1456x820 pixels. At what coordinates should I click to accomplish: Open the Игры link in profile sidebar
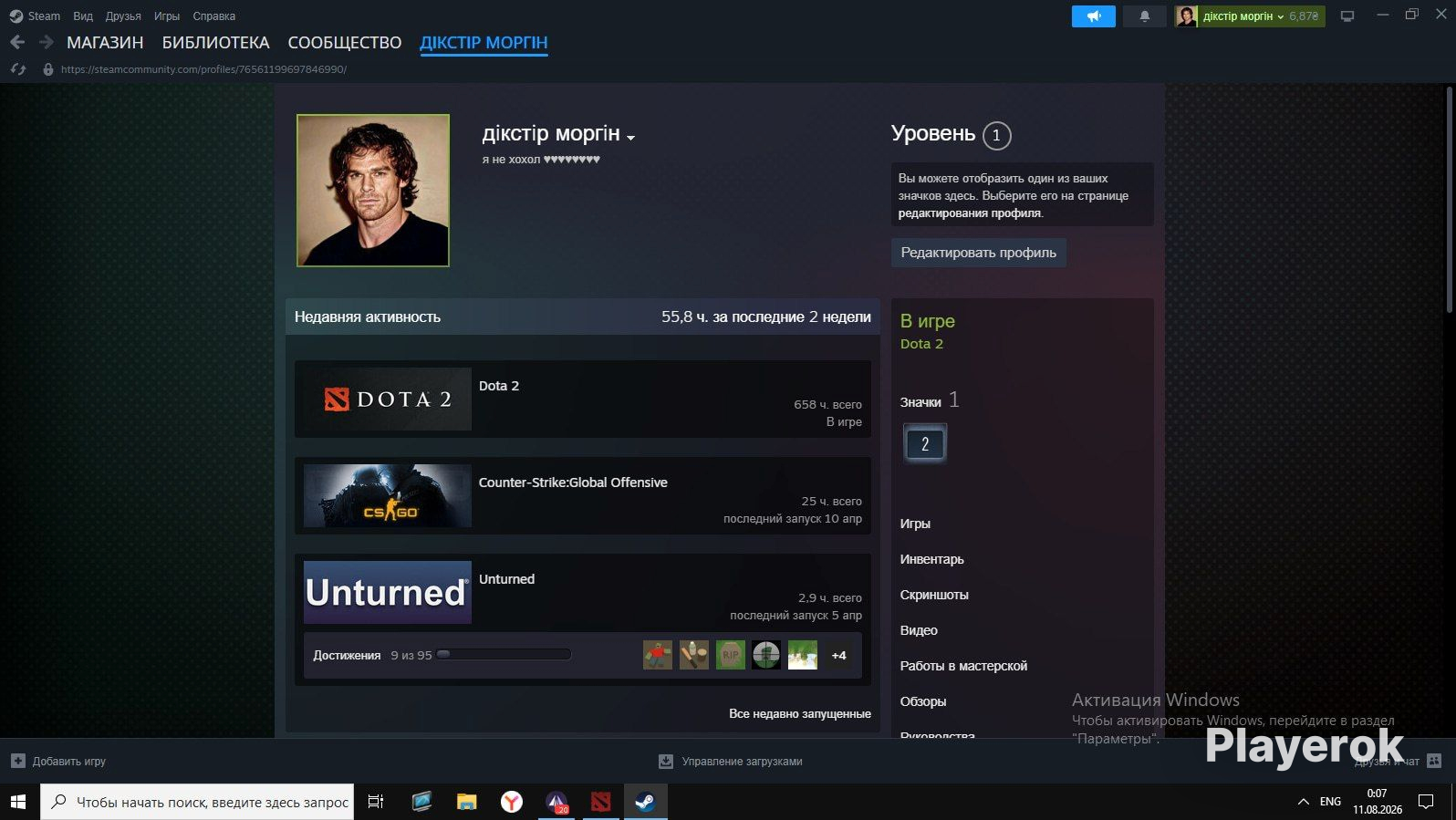(915, 524)
